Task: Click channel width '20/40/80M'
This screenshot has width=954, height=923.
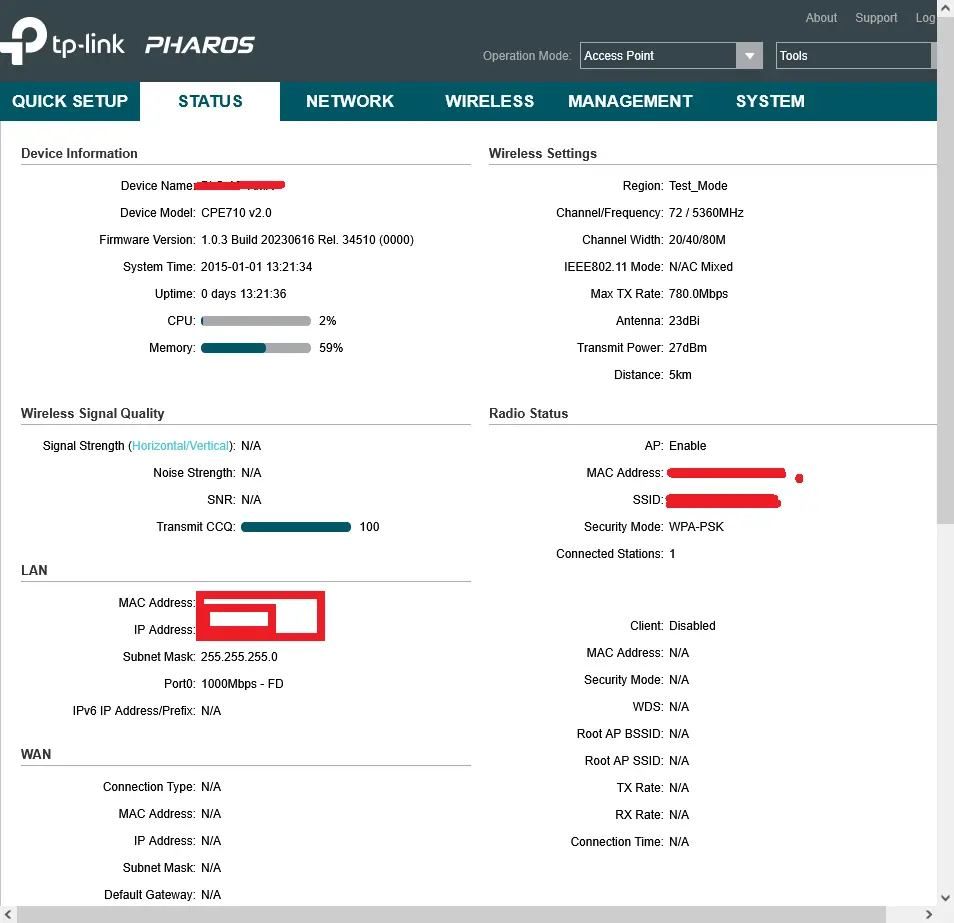Action: point(697,240)
